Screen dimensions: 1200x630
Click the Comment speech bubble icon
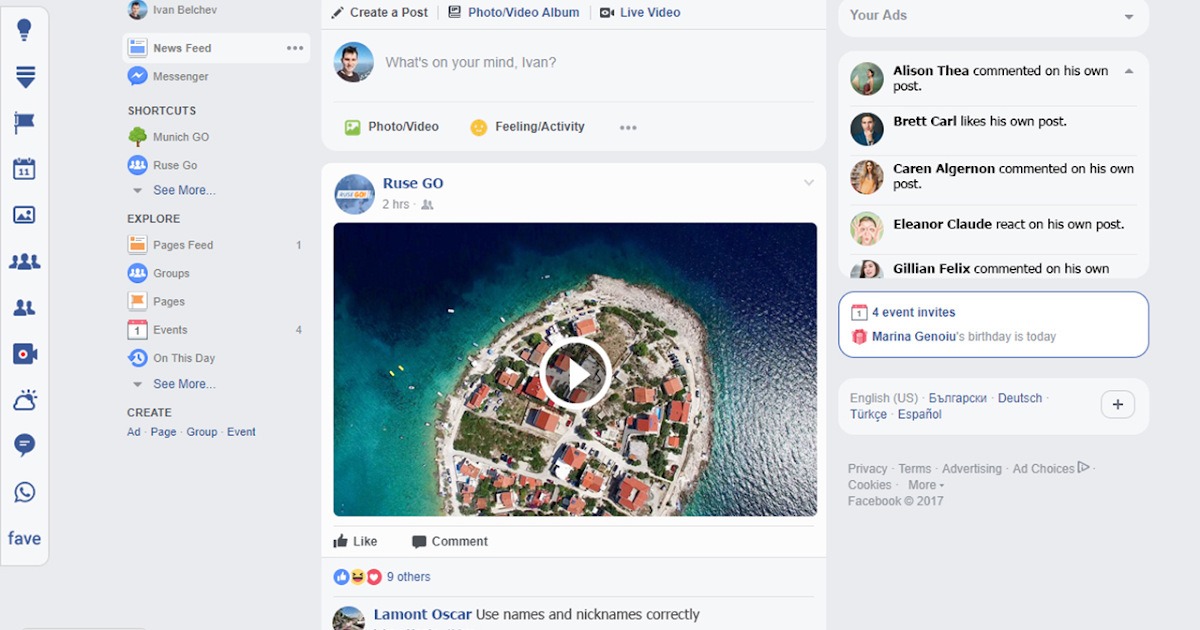419,542
